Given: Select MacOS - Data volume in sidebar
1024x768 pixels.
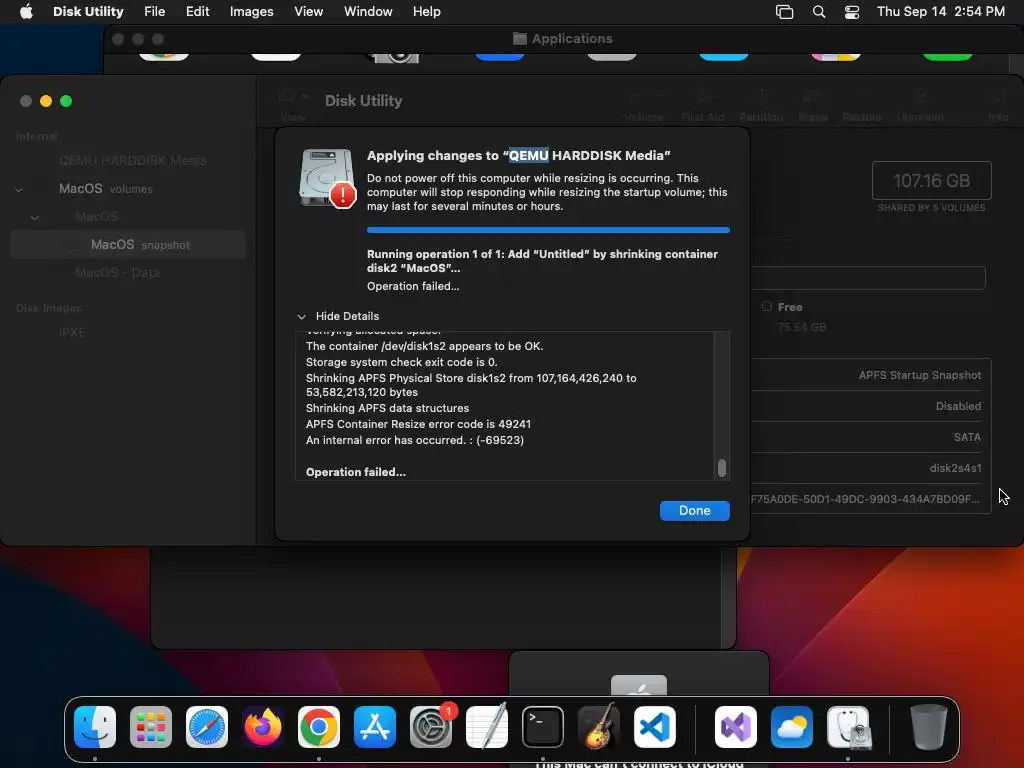Looking at the screenshot, I should coord(118,273).
